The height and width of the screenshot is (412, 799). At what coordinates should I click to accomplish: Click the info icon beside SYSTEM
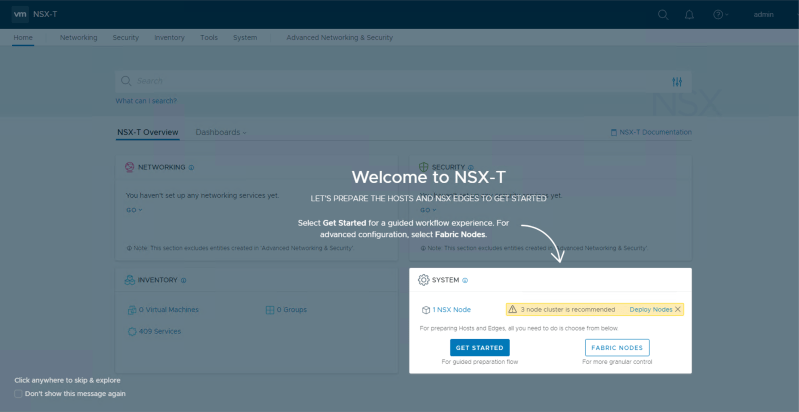[466, 280]
